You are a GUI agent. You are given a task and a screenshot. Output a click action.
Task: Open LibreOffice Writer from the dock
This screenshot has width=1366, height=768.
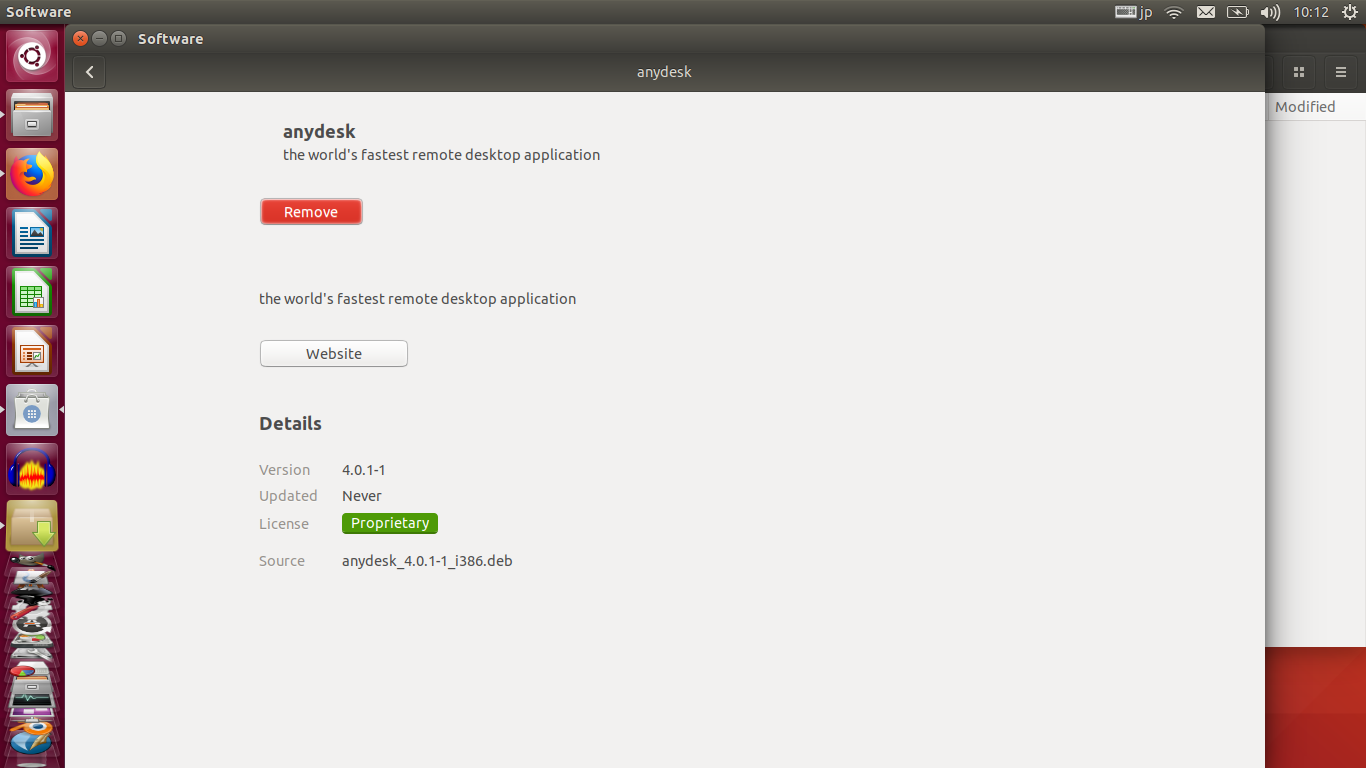coord(32,233)
